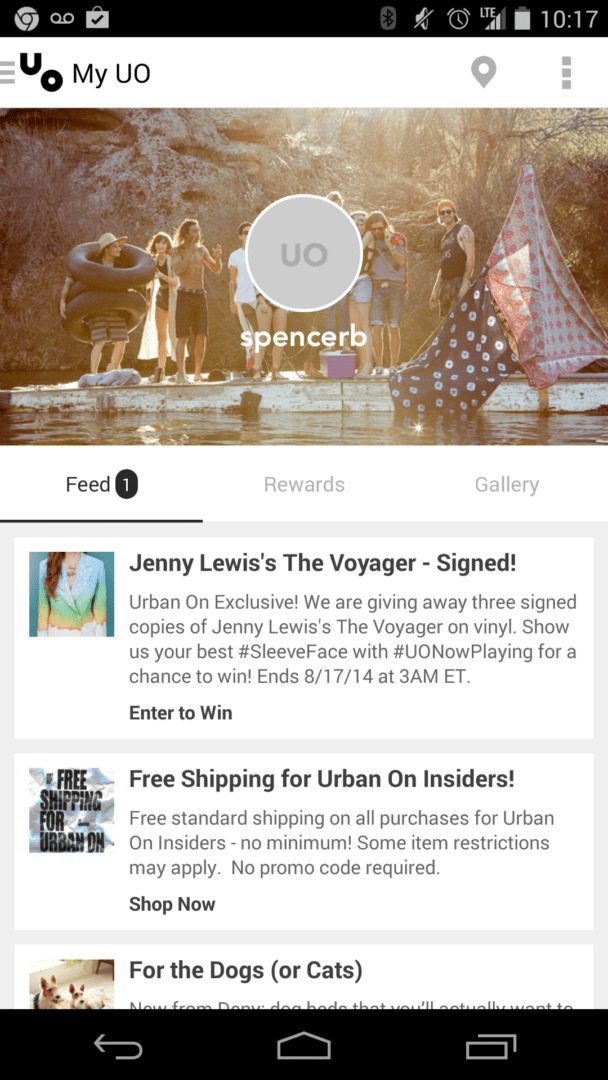The image size is (608, 1080).
Task: Tap the spencerb username
Action: tap(304, 338)
